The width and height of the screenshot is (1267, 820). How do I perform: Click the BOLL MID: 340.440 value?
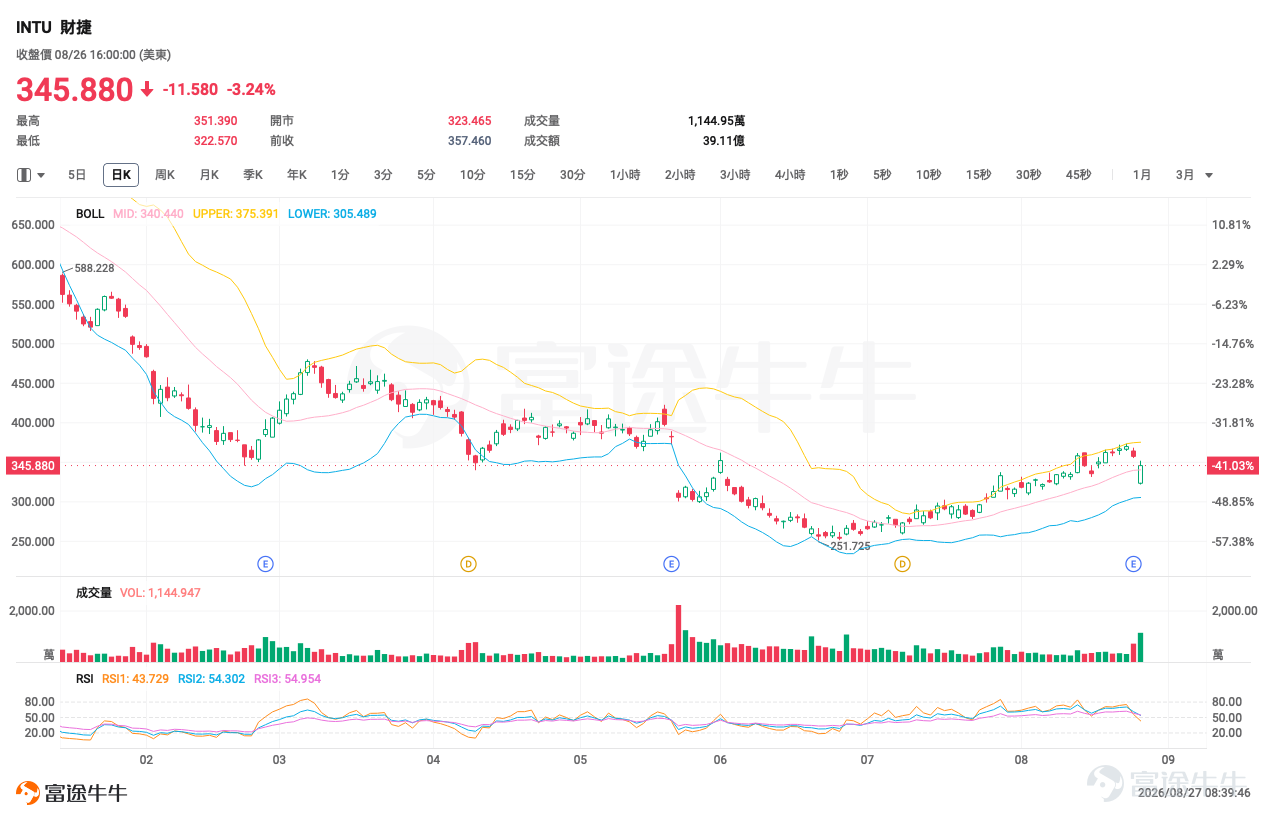(148, 214)
